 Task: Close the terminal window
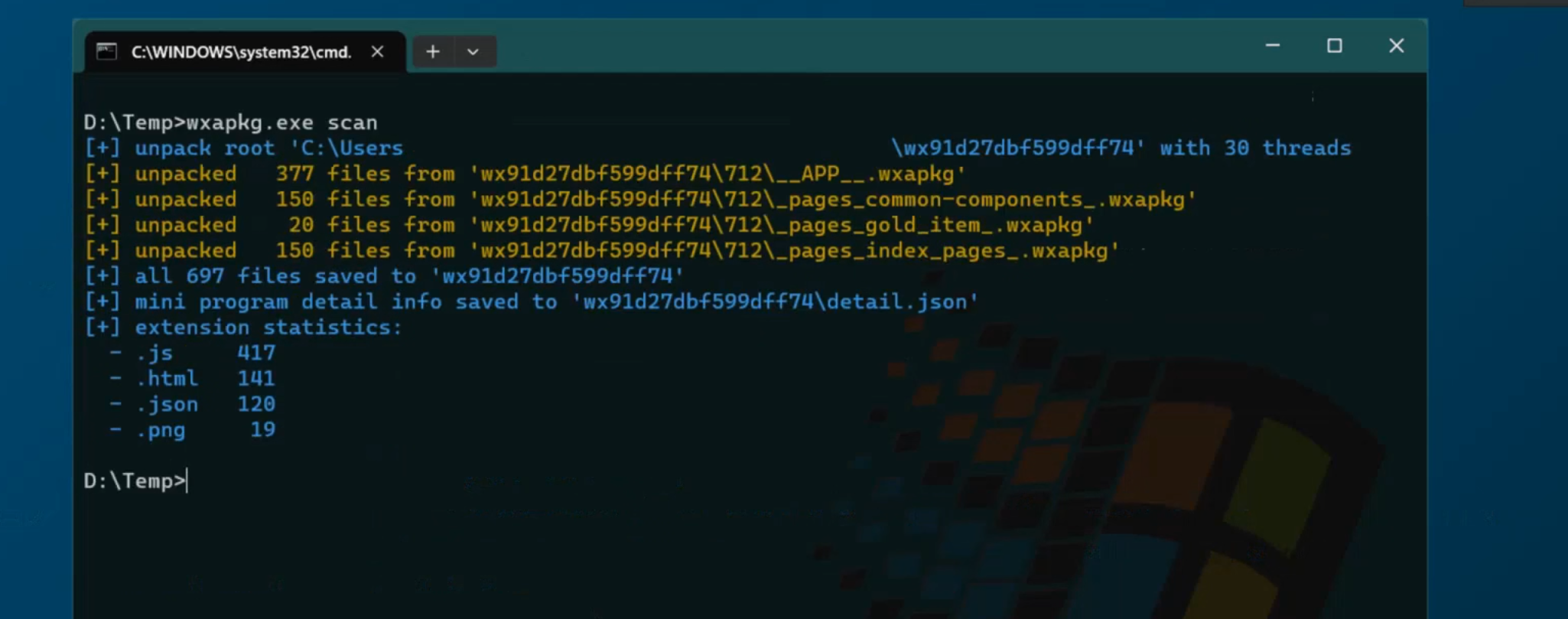(1396, 46)
